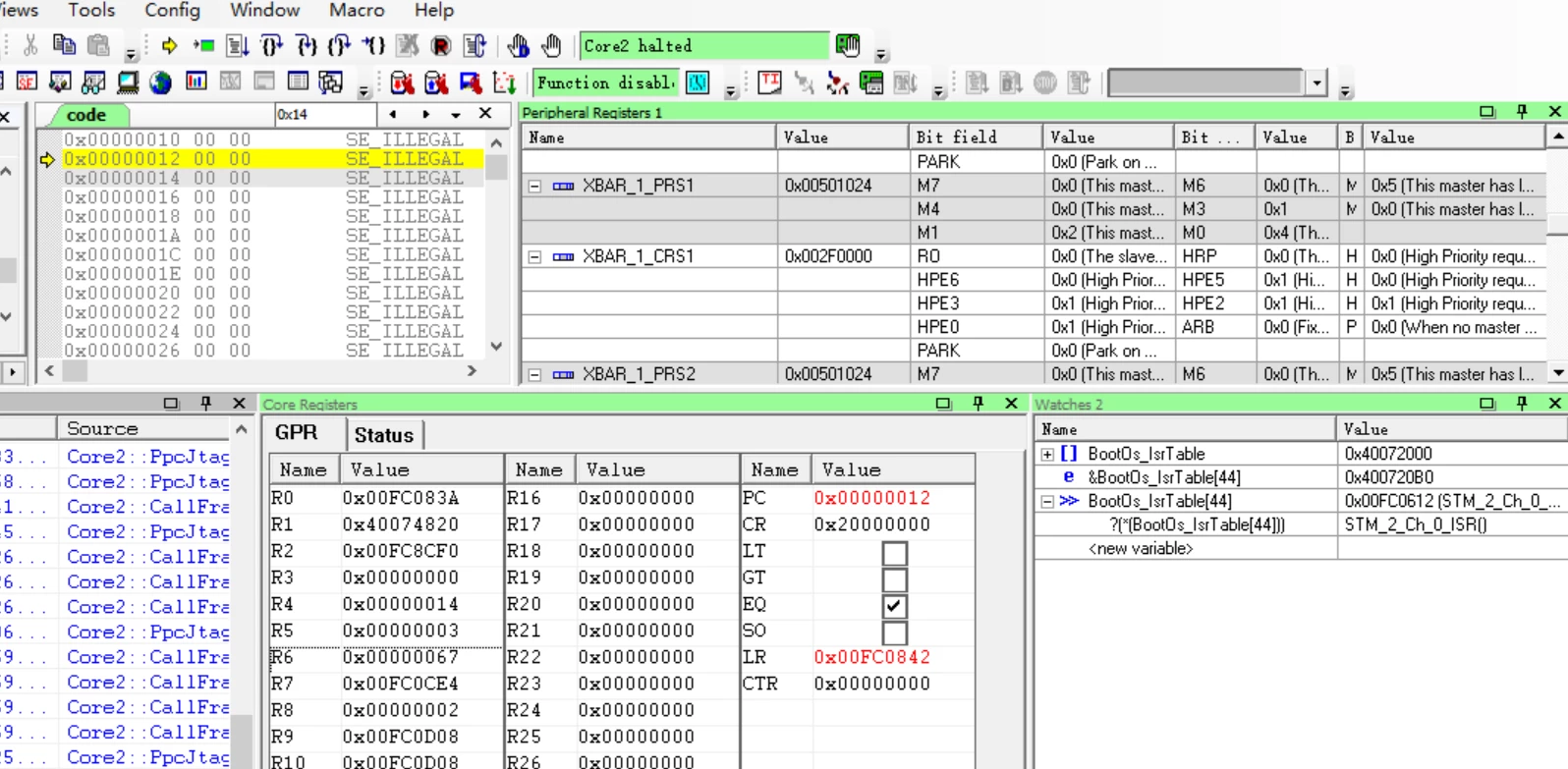Screen dimensions: 1568x769
Task: Click the hand with blue dot breakpoint icon
Action: (x=518, y=45)
